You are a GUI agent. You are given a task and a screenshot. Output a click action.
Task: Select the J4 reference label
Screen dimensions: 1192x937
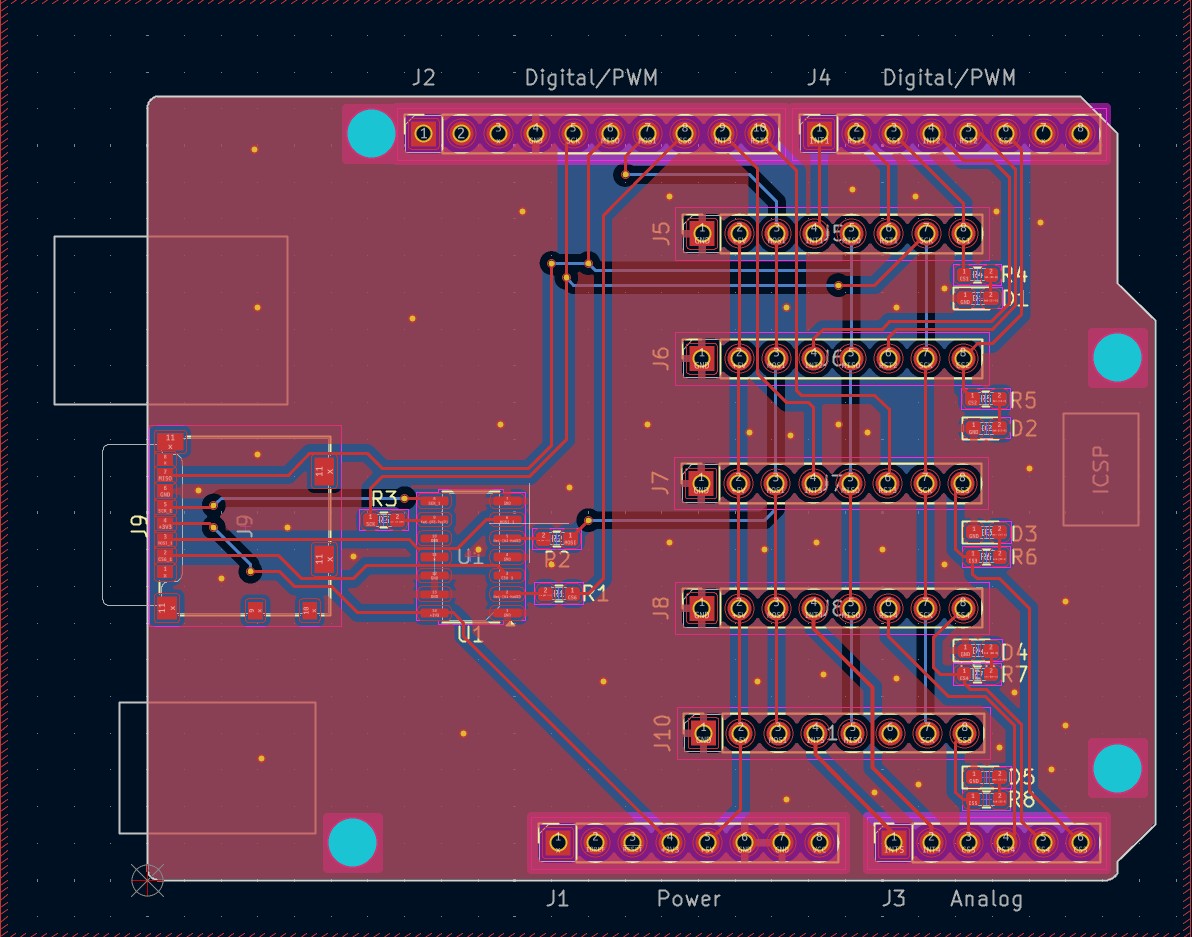[x=818, y=78]
